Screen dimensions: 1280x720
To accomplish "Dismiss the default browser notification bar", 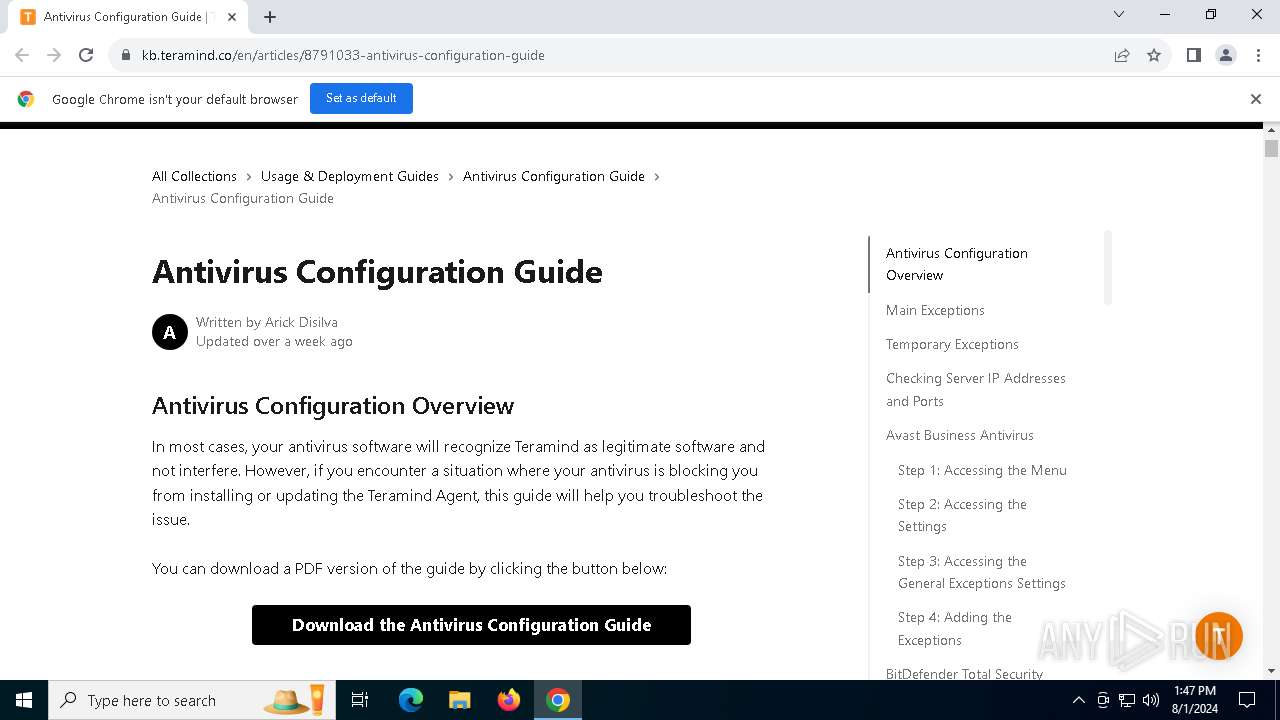I will coord(1256,99).
